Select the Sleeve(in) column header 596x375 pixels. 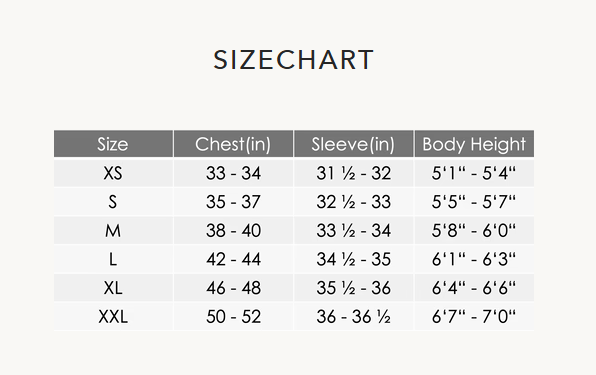point(353,144)
